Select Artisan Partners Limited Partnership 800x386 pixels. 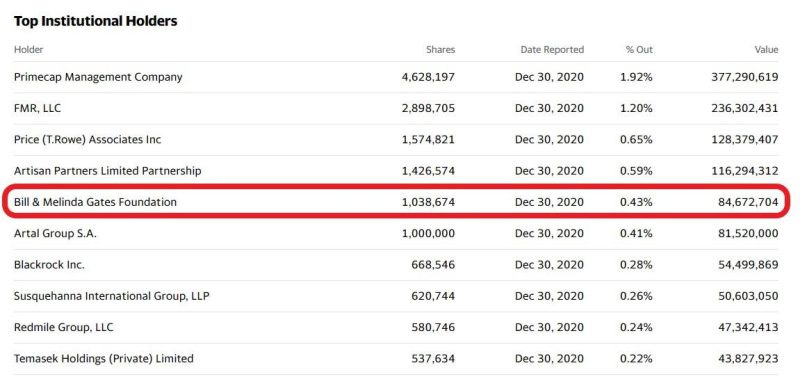point(108,171)
